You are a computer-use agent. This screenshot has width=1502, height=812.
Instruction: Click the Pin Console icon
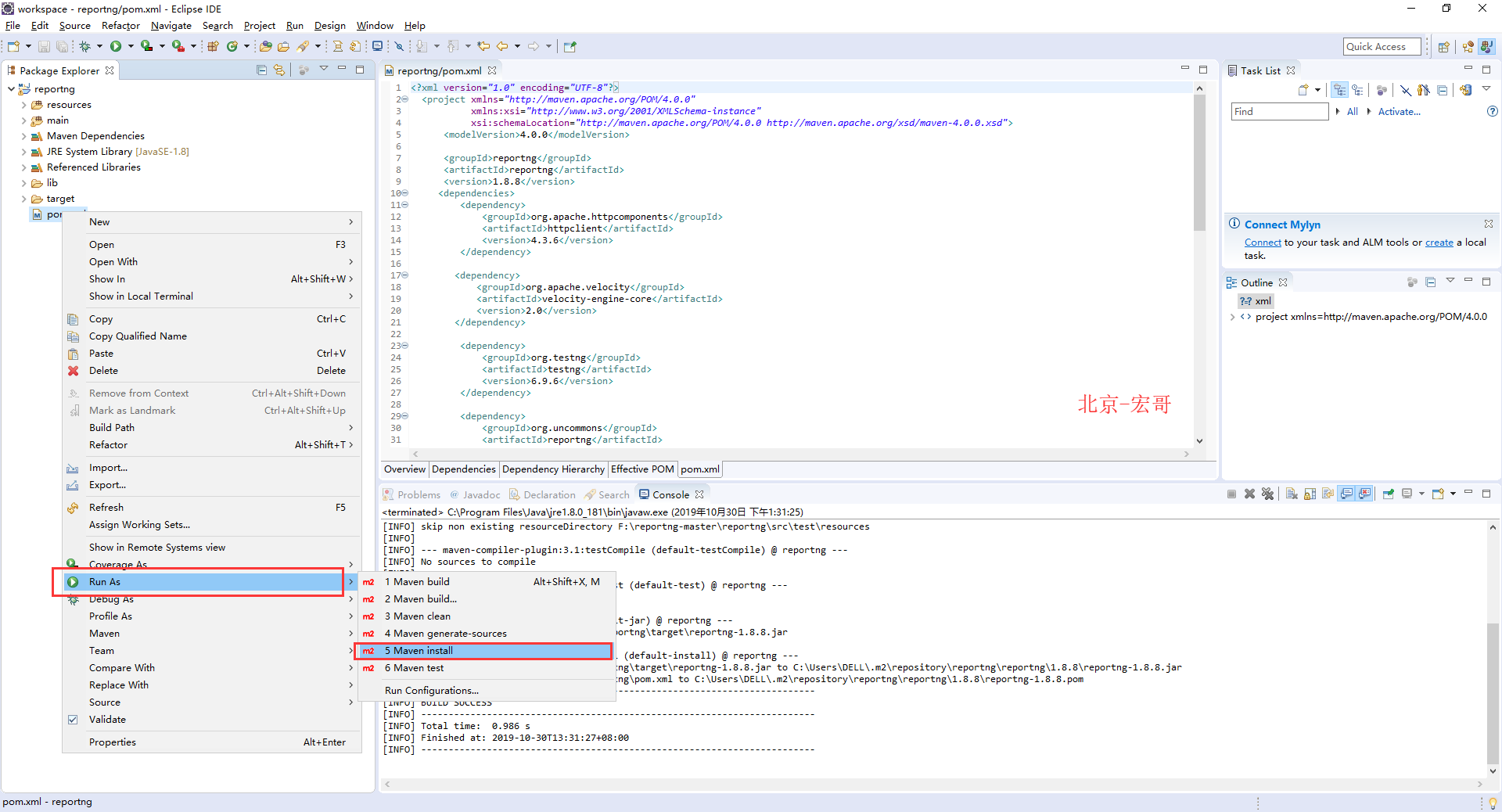[x=1389, y=494]
